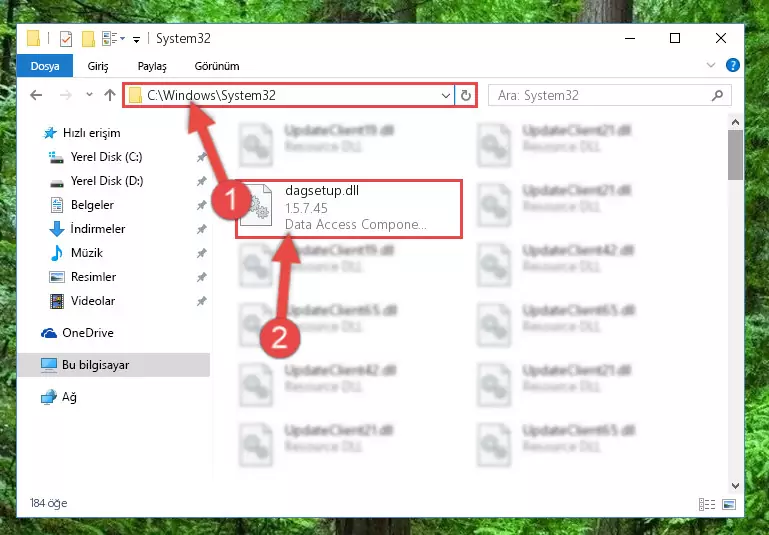Click the folder icon in the title bar
769x535 pixels.
pos(33,38)
